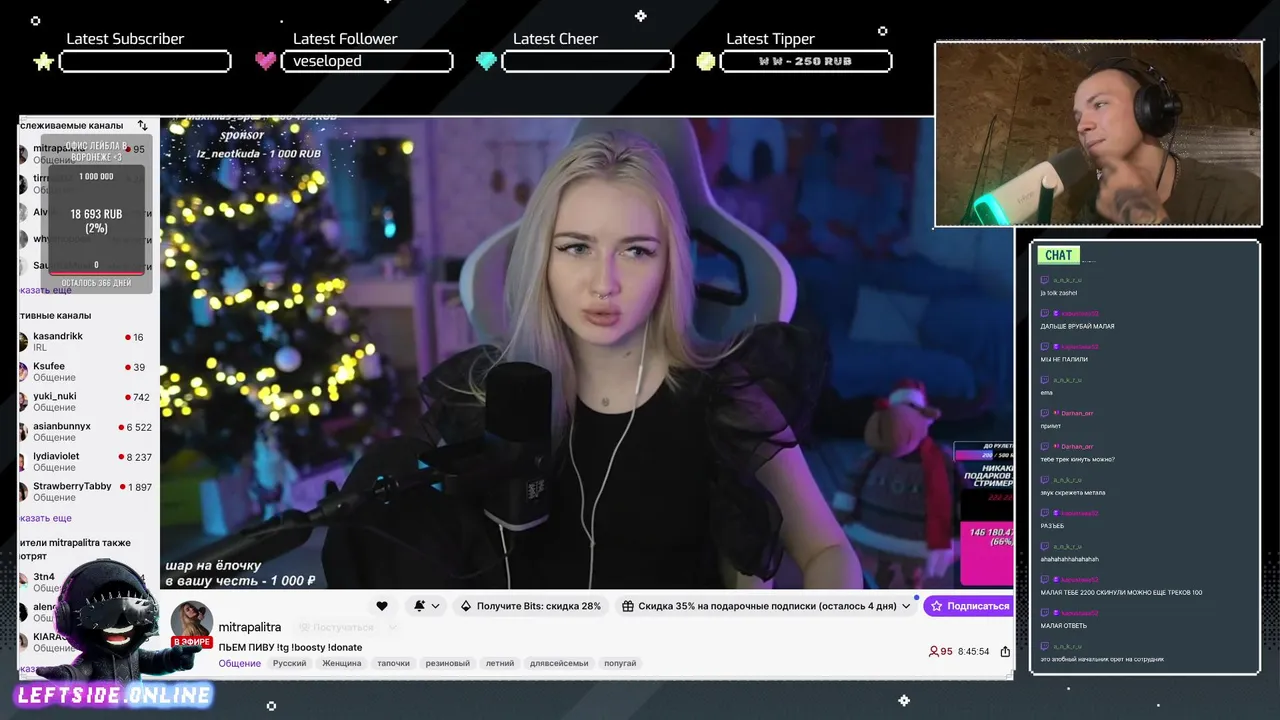Expand show more under recommended channels
This screenshot has width=1280, height=720.
pos(46,518)
